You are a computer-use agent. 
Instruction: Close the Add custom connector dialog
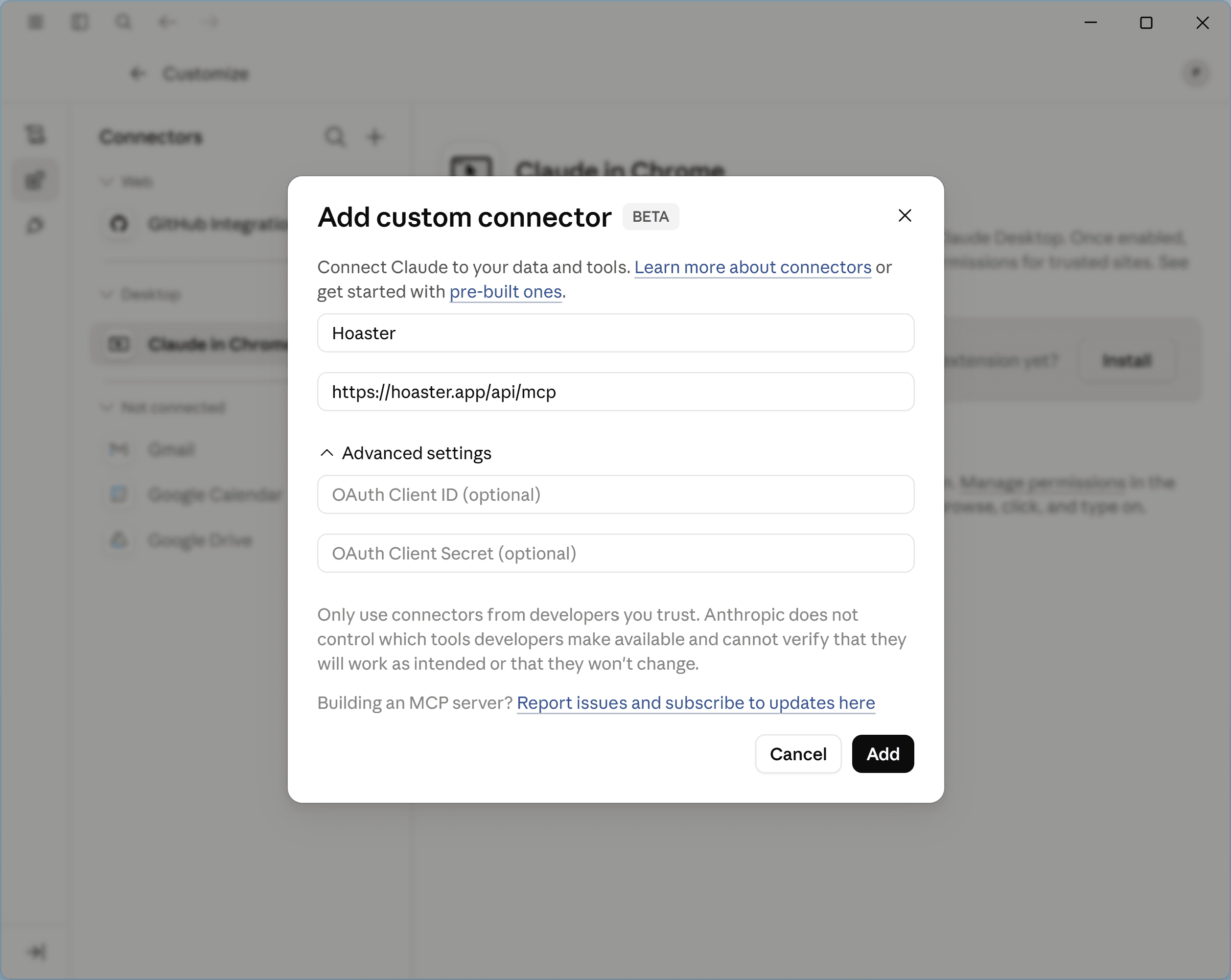905,215
